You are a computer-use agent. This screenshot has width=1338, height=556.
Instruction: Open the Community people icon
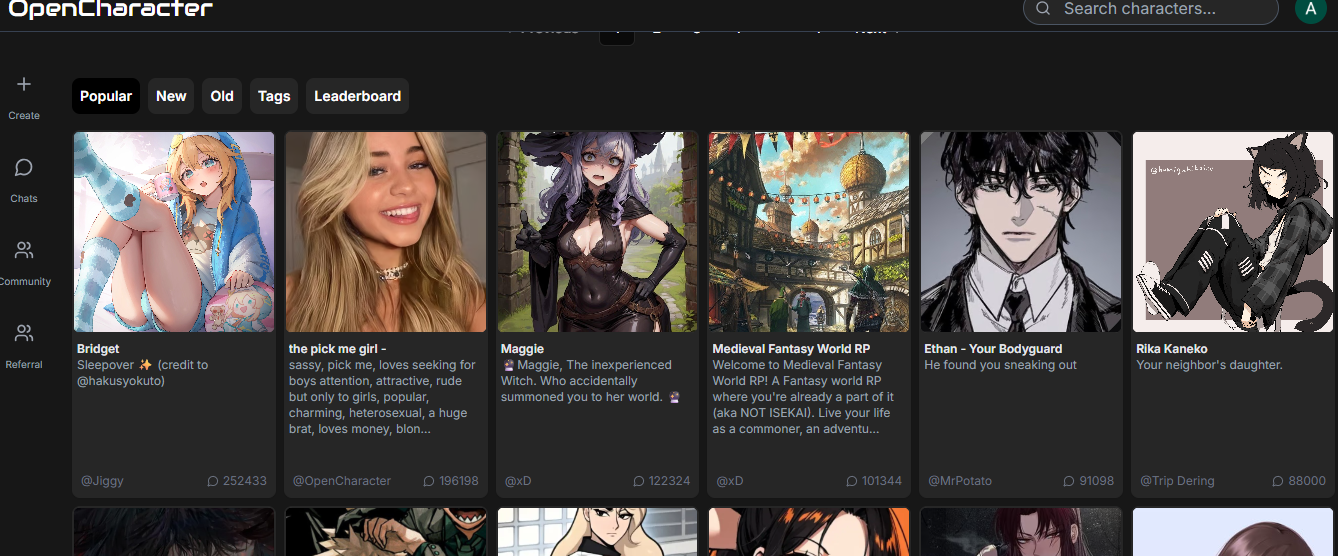(x=24, y=250)
